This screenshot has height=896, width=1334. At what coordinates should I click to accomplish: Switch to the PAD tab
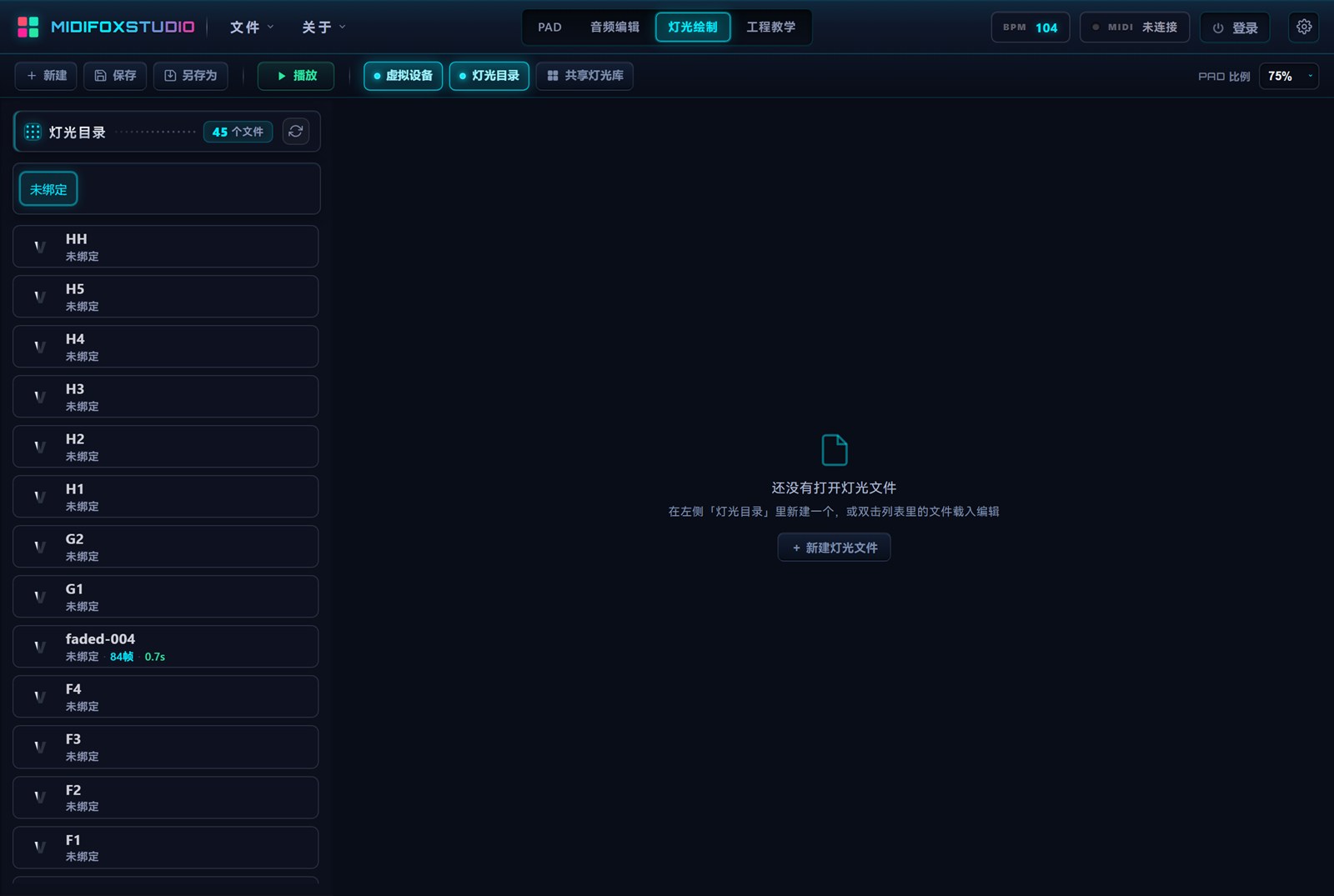549,27
